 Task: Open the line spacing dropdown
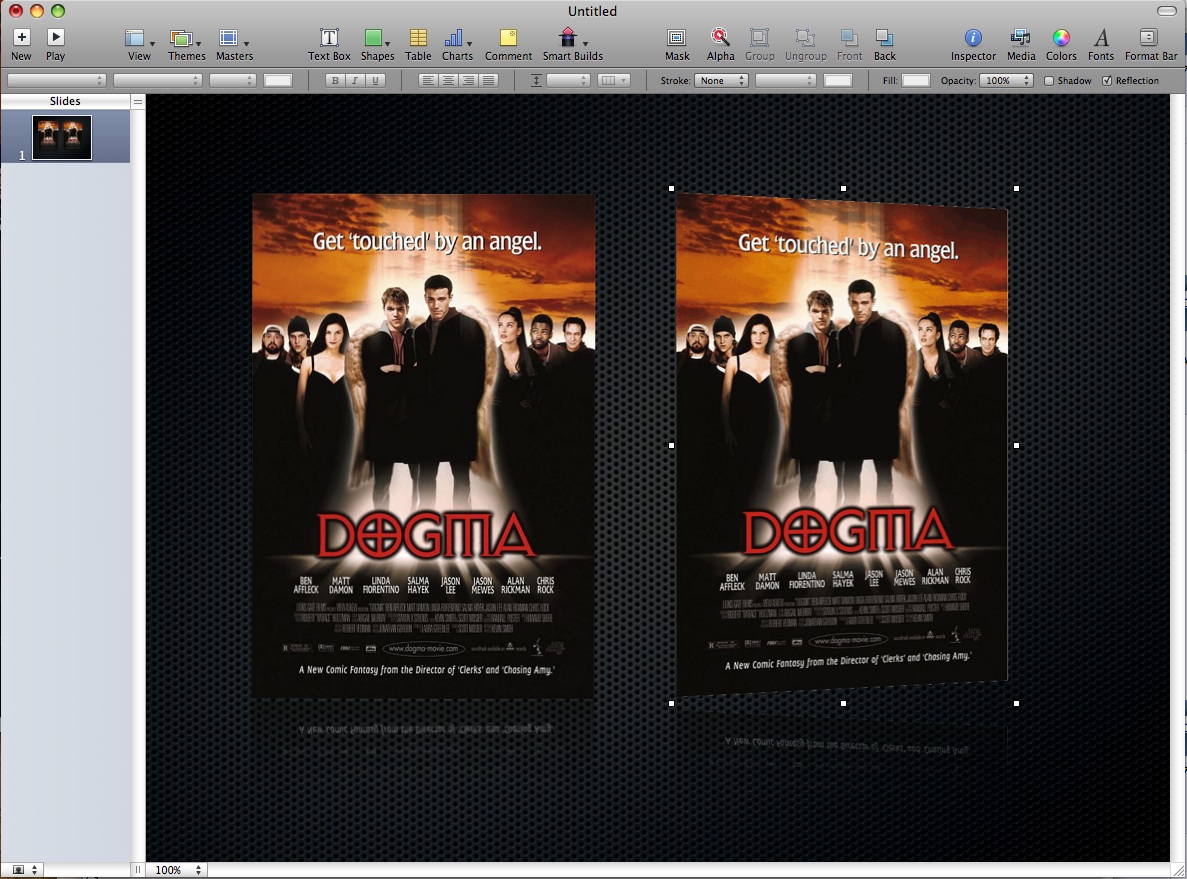[568, 80]
